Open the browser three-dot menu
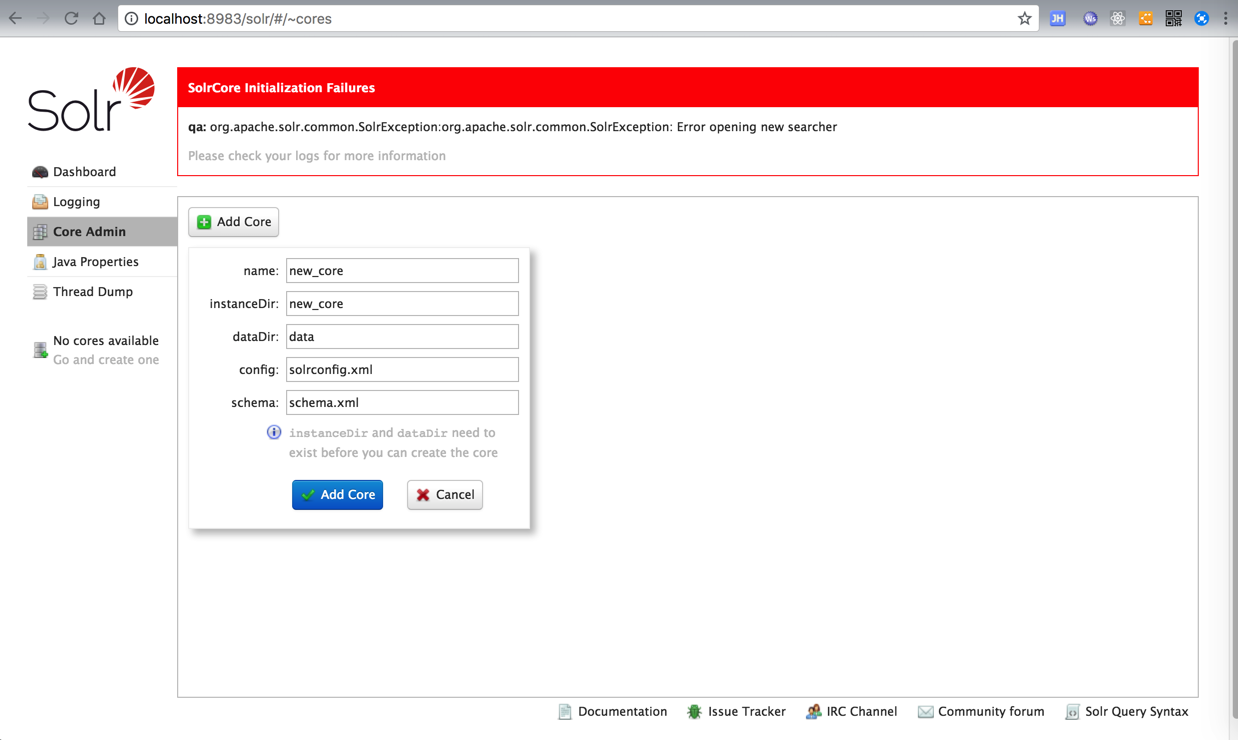Screen dimensions: 1238x740 pos(1226,19)
